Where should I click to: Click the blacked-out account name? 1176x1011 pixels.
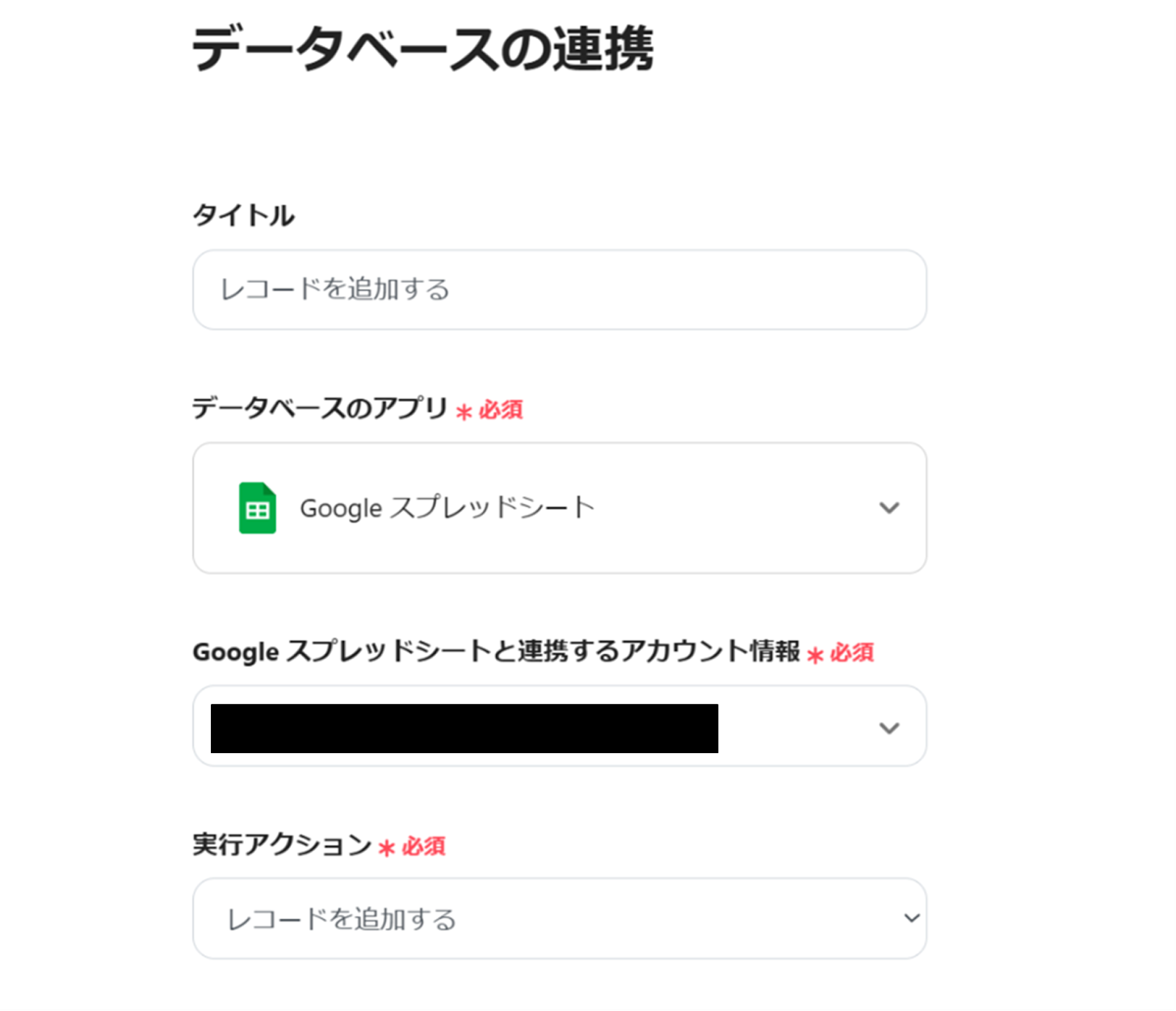[x=464, y=728]
